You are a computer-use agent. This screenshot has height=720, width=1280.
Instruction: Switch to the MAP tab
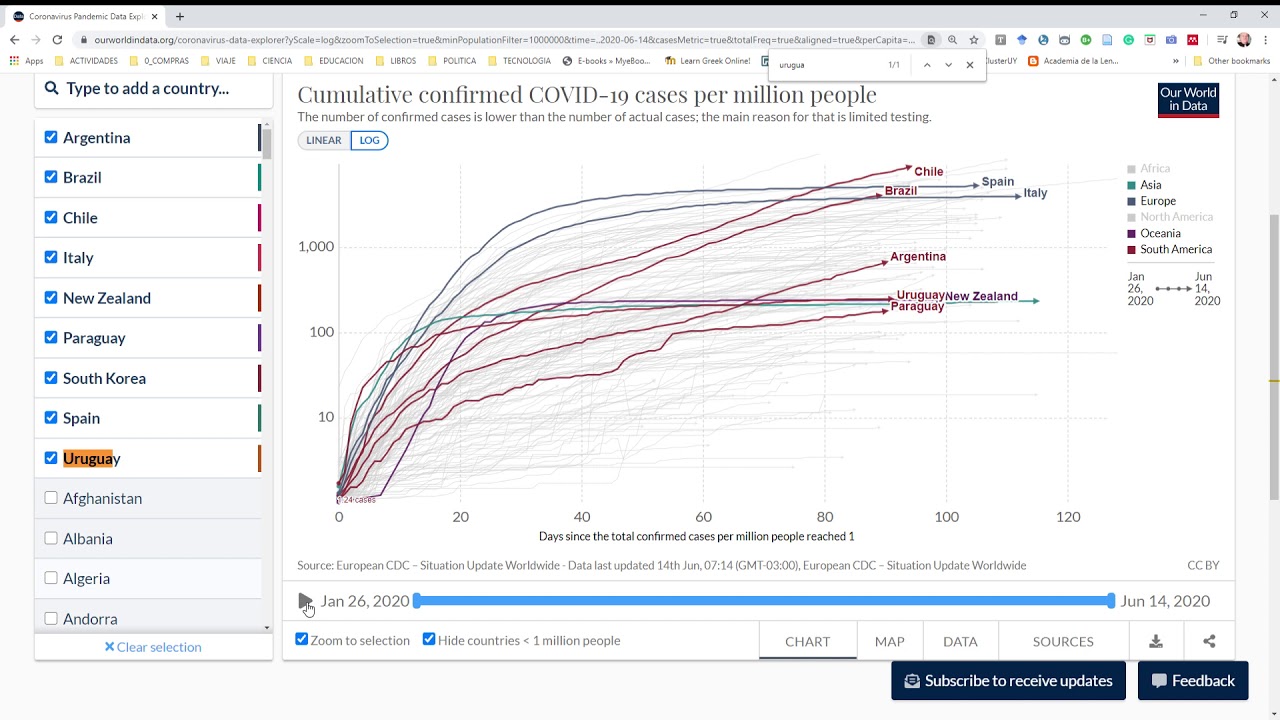coord(889,641)
